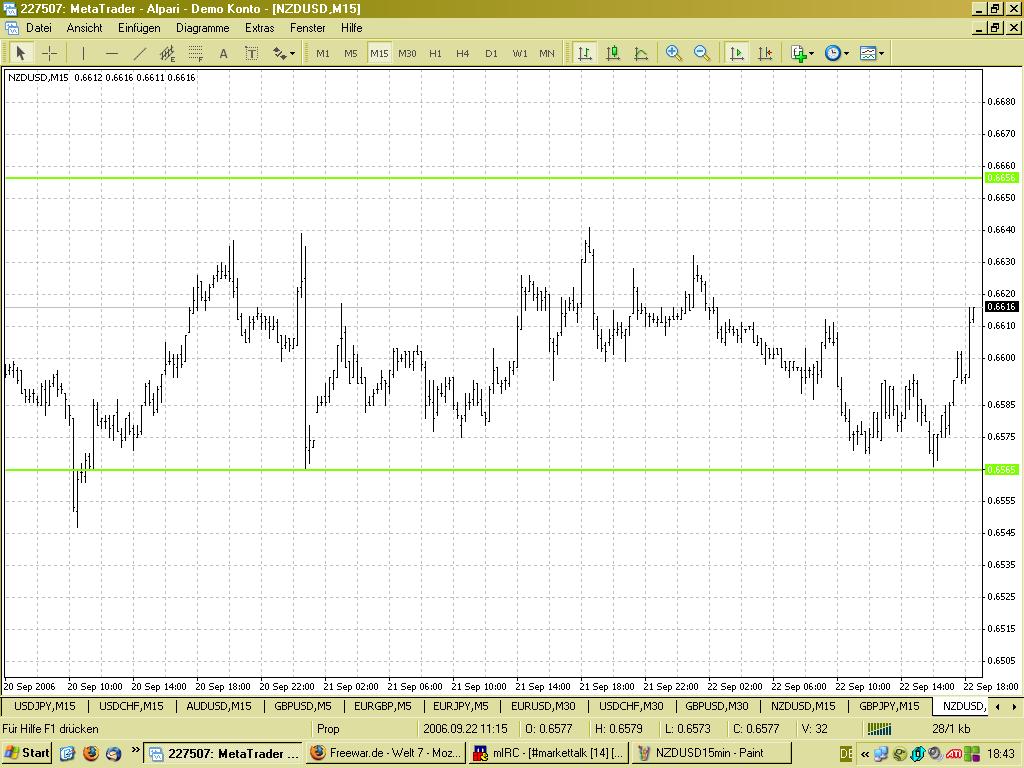The height and width of the screenshot is (768, 1024).
Task: Switch timeframe to H1
Action: [435, 53]
